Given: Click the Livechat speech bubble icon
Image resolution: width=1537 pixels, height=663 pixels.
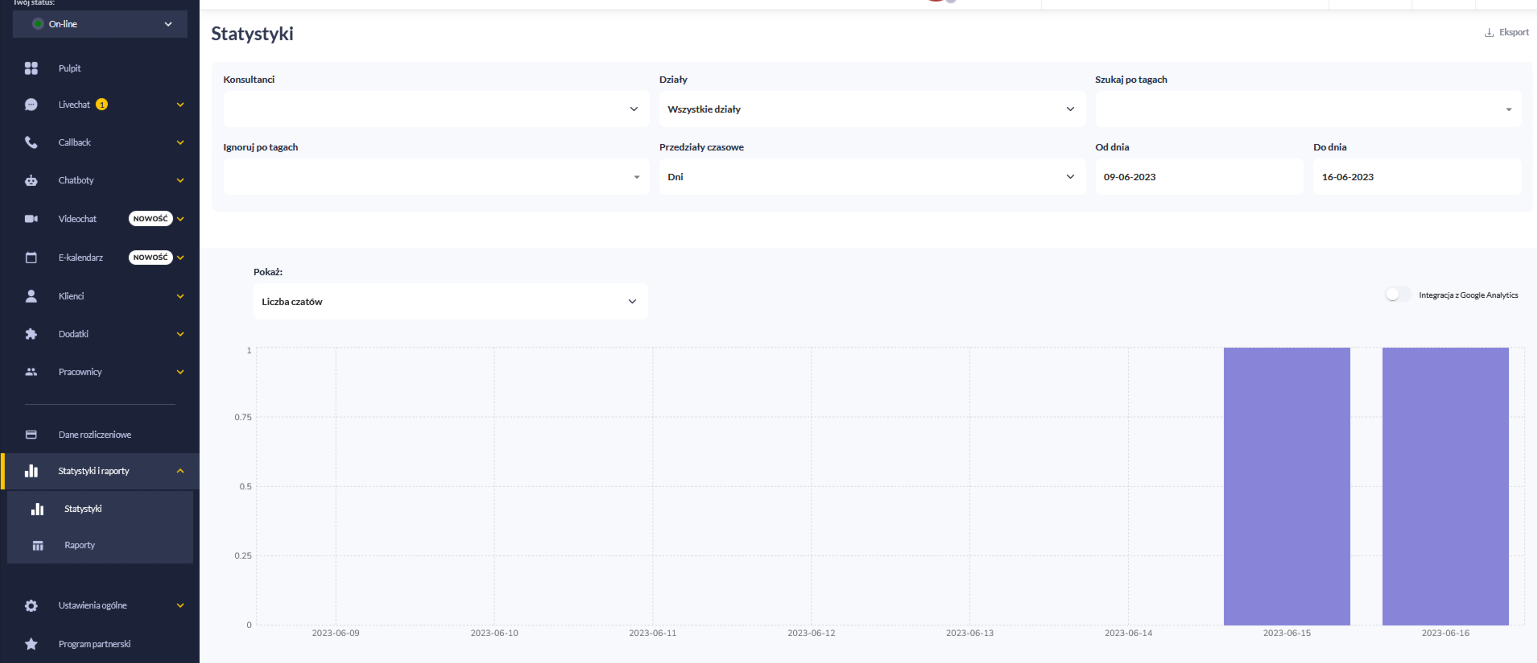Looking at the screenshot, I should 31,105.
